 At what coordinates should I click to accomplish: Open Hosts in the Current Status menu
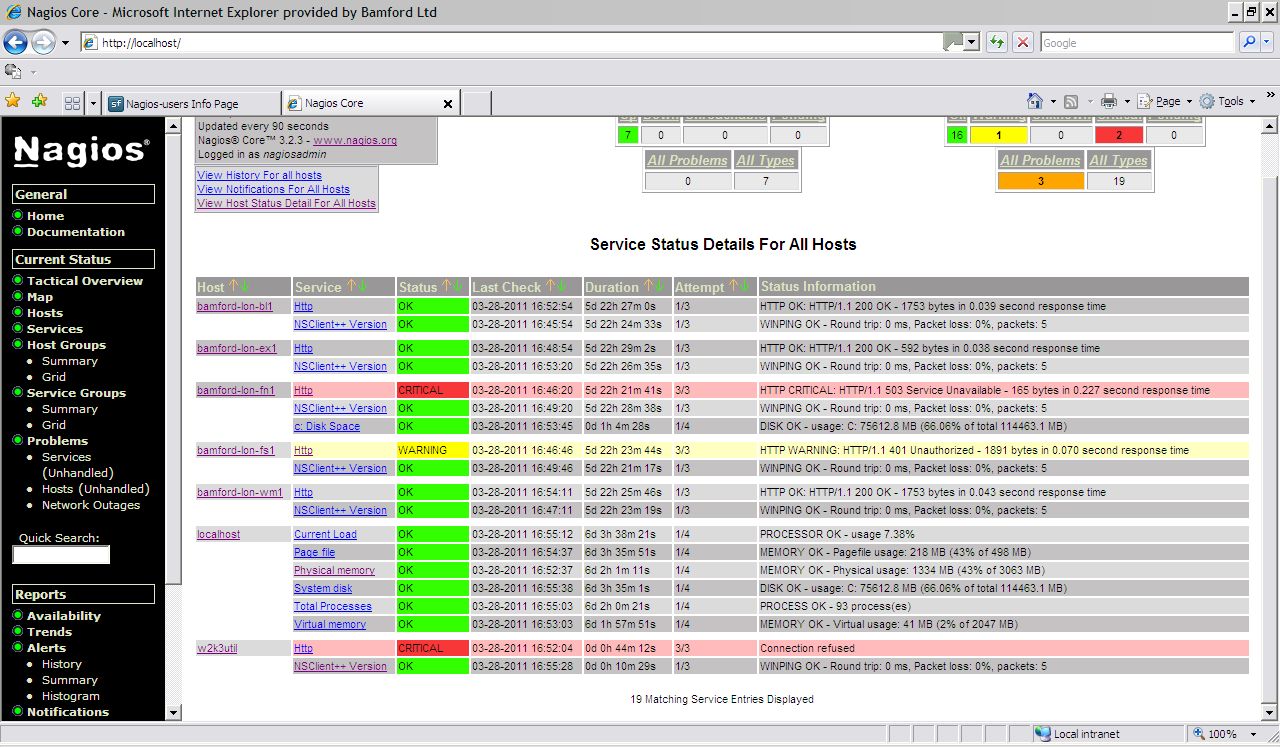45,313
